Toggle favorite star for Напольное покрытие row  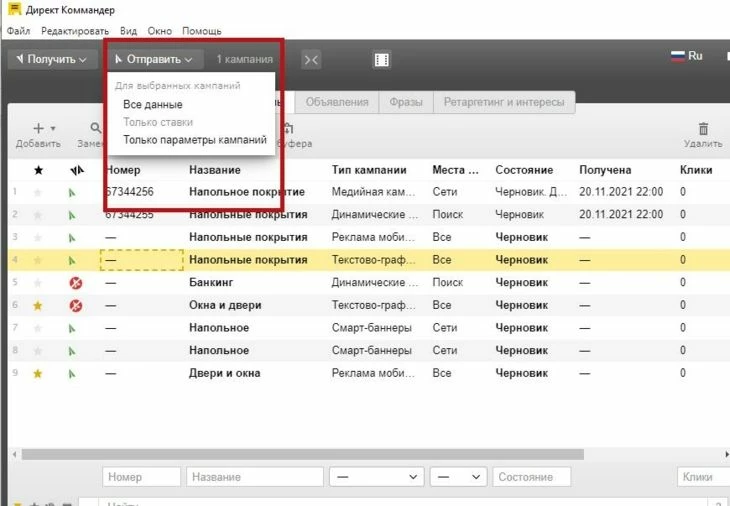[x=38, y=192]
